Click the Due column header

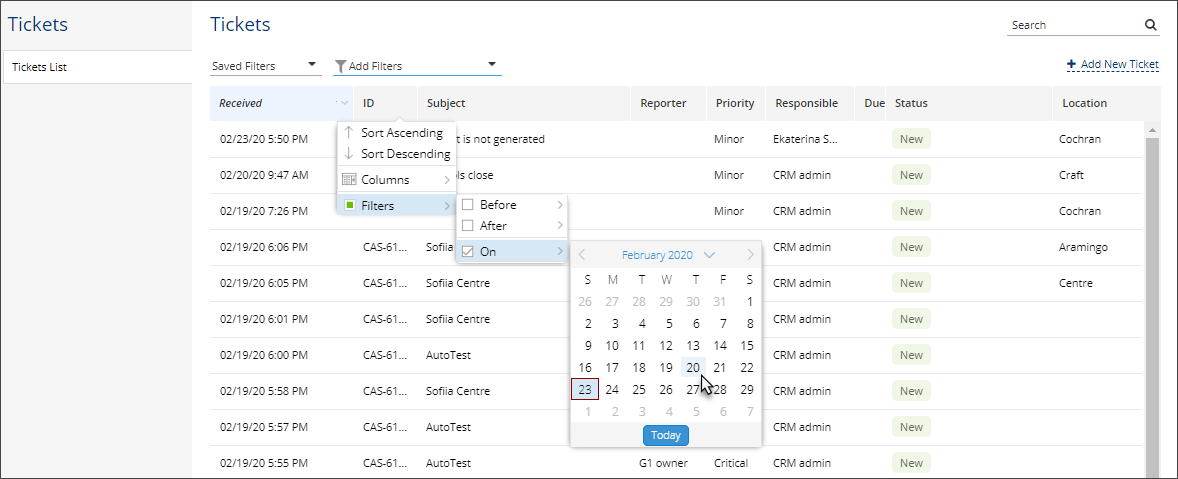click(x=871, y=104)
